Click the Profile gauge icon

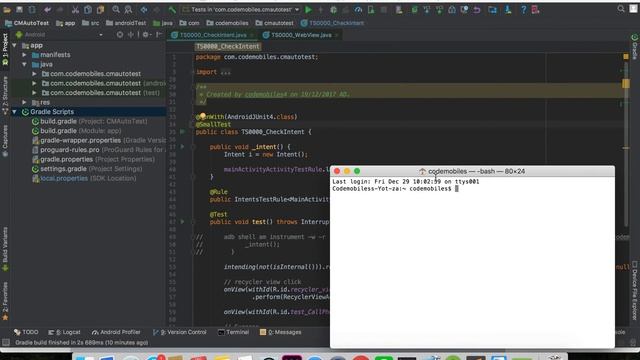point(358,9)
